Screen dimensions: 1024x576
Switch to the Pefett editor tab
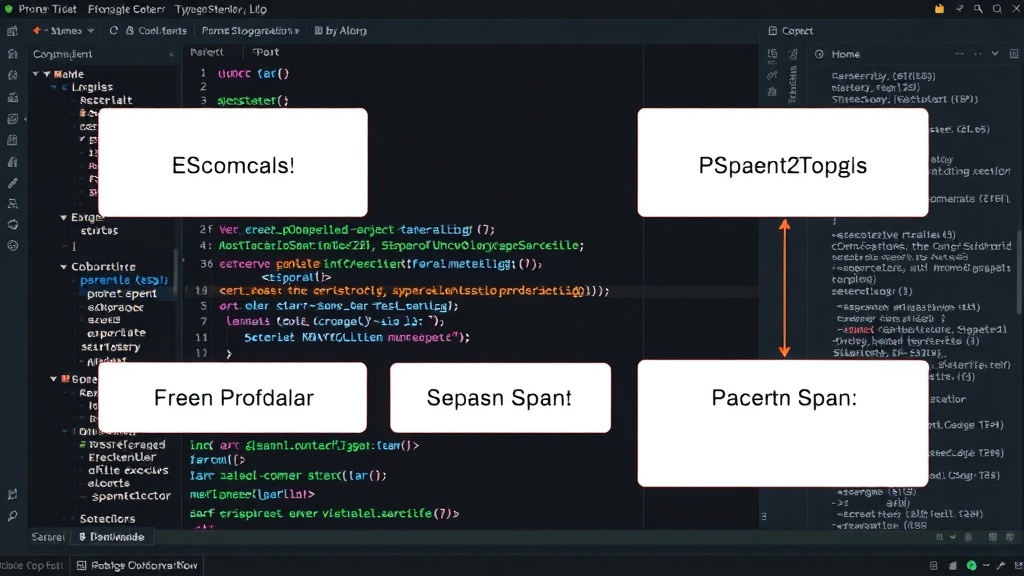(206, 52)
